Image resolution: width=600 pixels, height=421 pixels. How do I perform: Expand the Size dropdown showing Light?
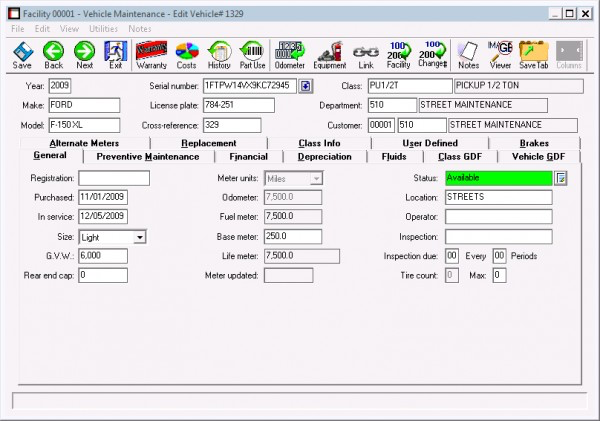[x=140, y=237]
